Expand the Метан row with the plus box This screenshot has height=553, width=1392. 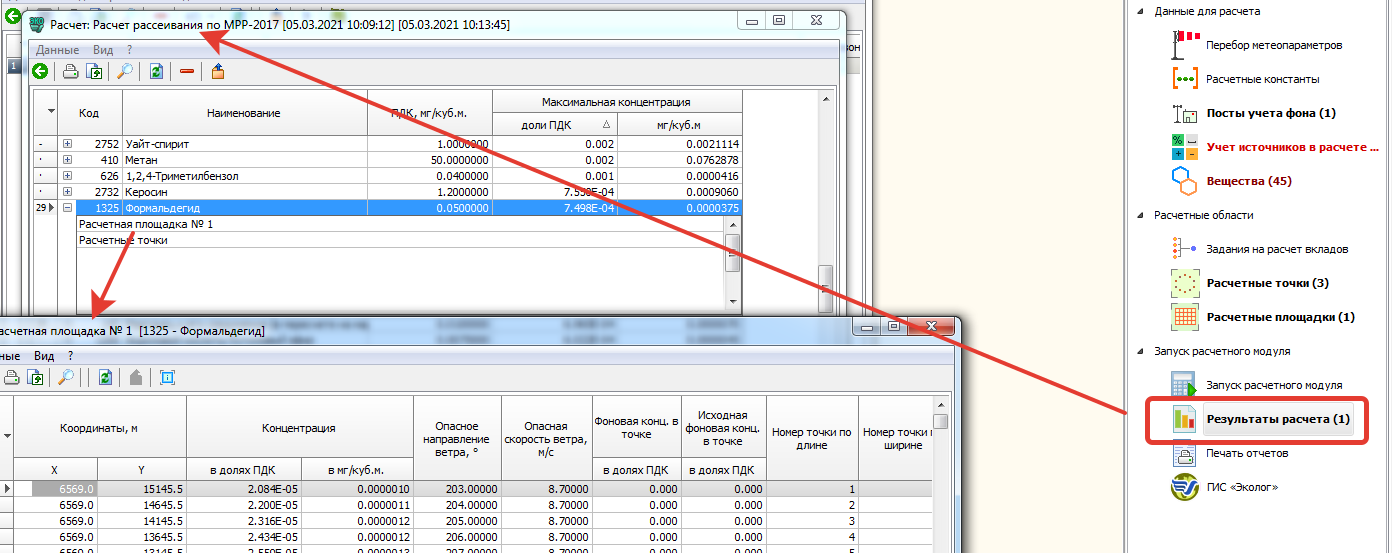click(68, 160)
